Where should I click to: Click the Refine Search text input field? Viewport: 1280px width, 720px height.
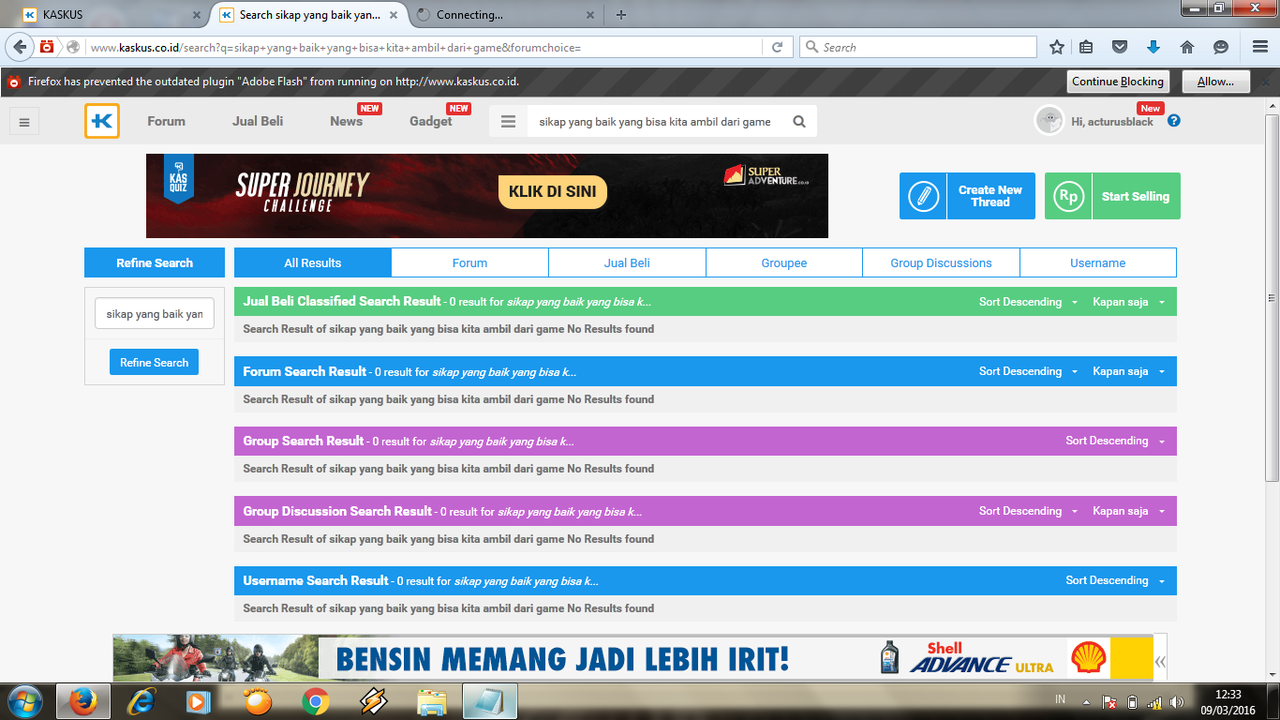tap(154, 314)
